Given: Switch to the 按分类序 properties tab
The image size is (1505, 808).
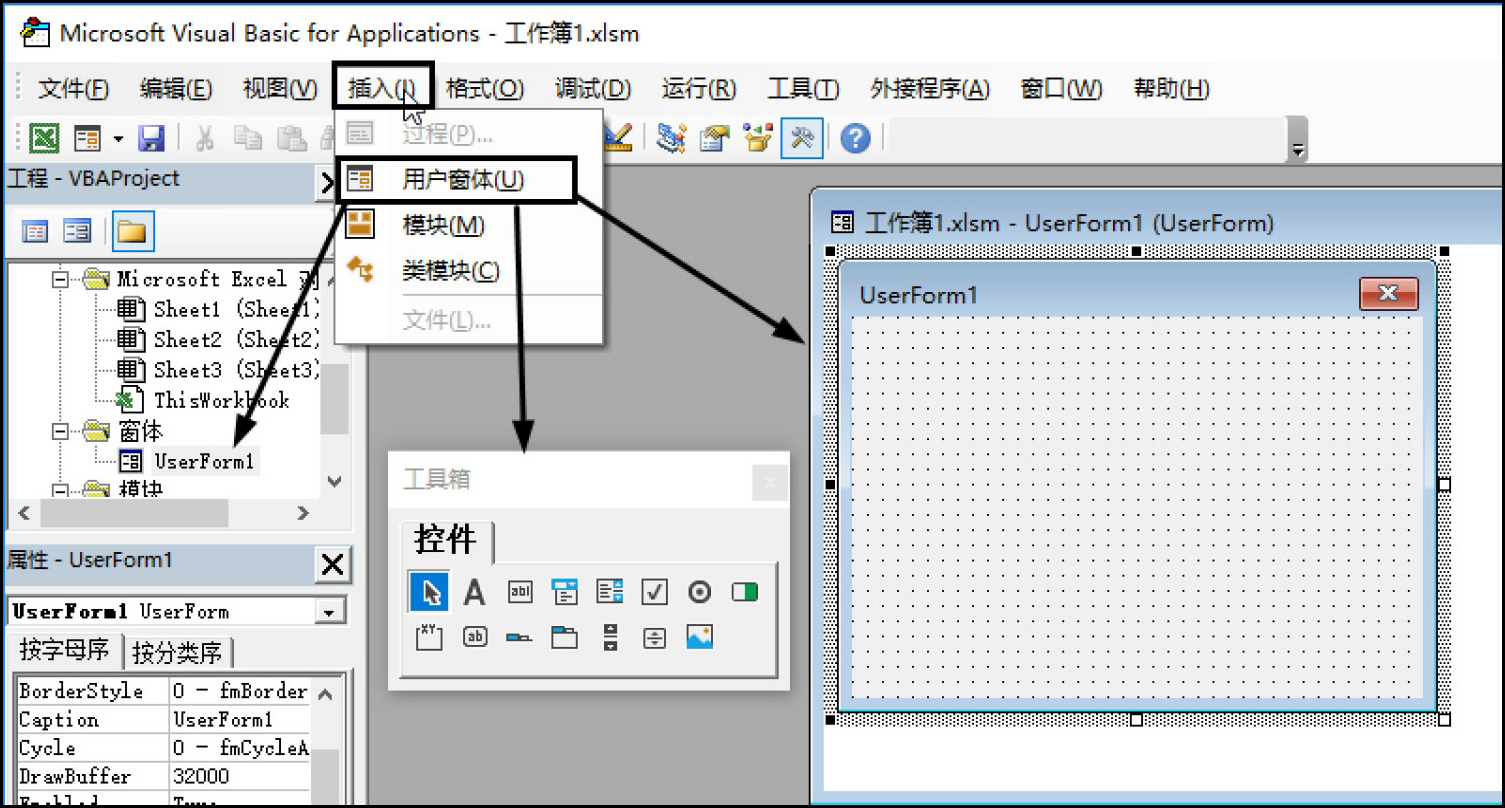Looking at the screenshot, I should click(x=178, y=653).
